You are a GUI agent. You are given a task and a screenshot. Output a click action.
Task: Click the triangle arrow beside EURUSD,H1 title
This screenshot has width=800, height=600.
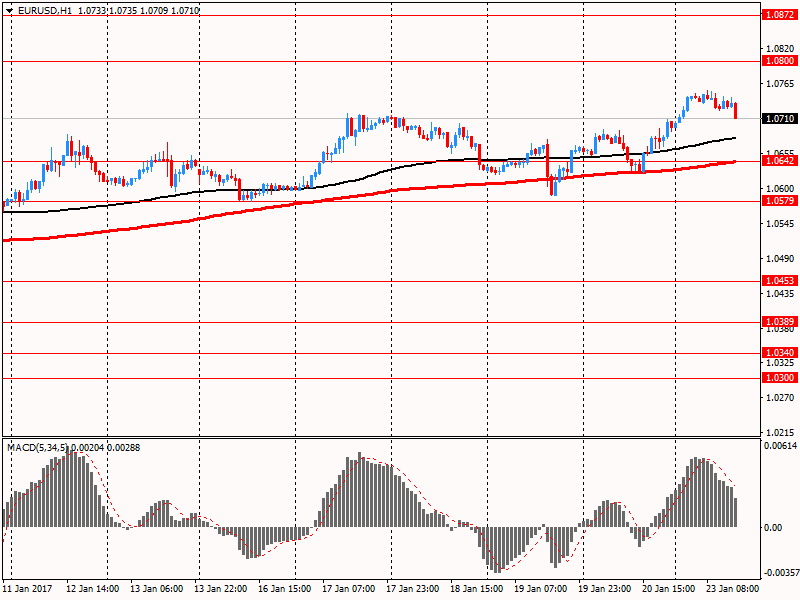coord(9,10)
